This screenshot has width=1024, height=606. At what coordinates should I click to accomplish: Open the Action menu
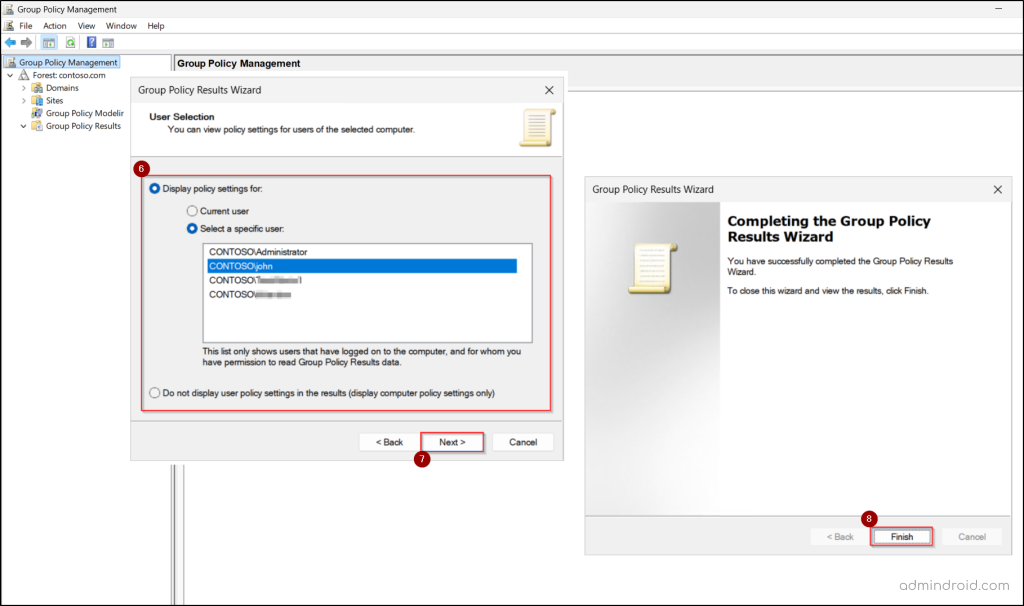(54, 25)
